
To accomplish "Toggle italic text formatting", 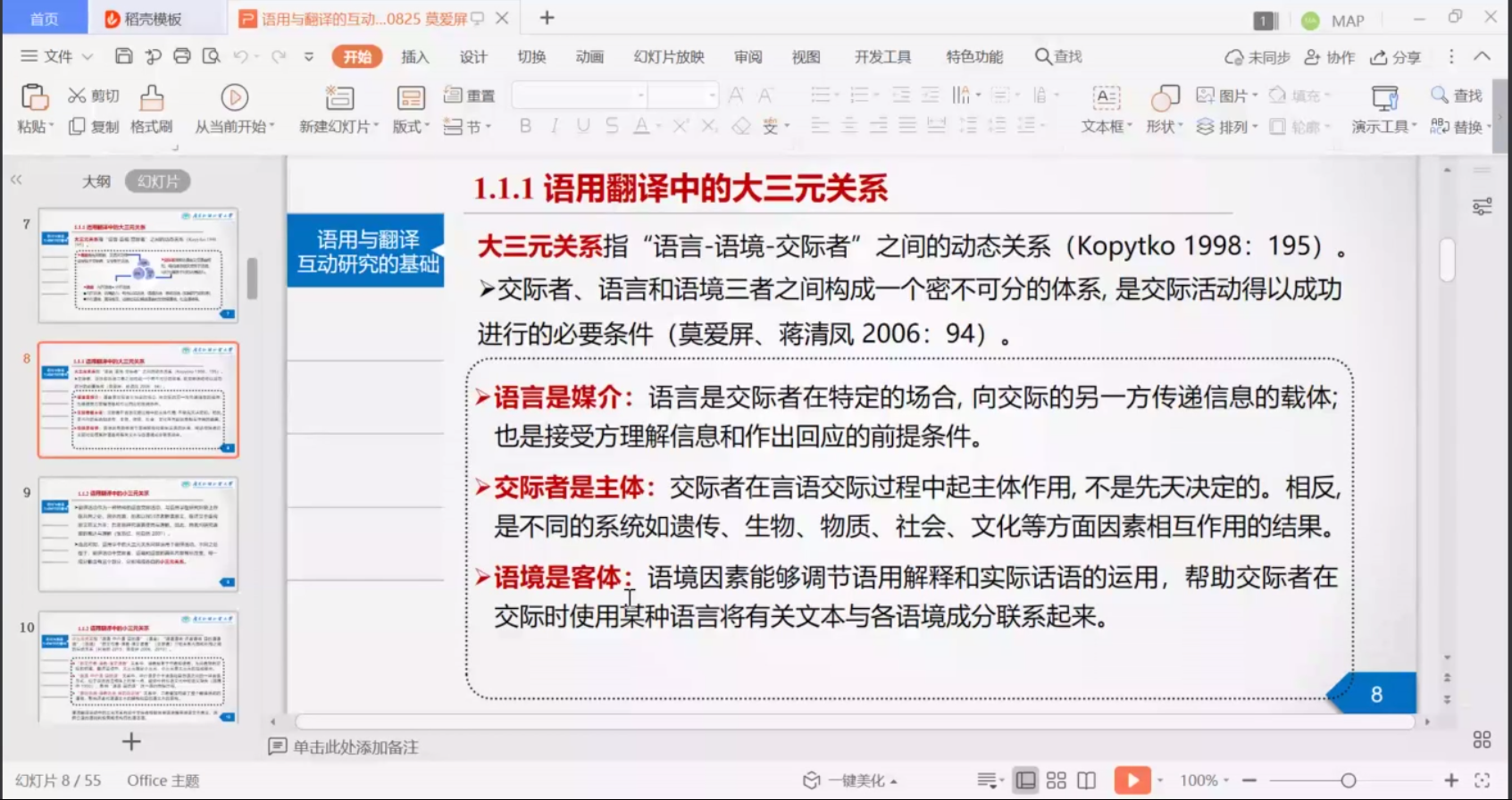I will (555, 126).
